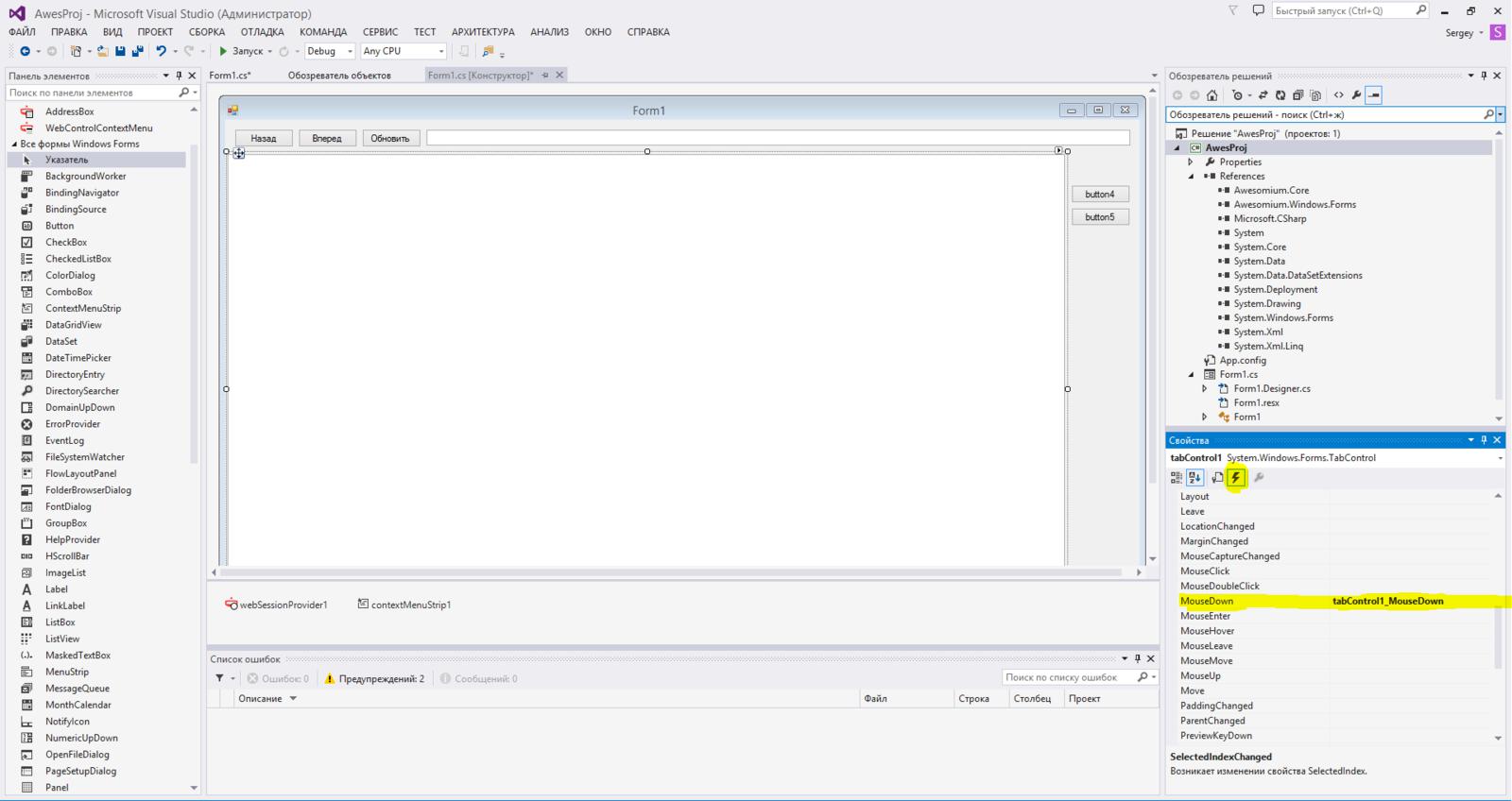1512x801 pixels.
Task: Click the Sync with Active Document arrows icon
Action: (x=1263, y=95)
